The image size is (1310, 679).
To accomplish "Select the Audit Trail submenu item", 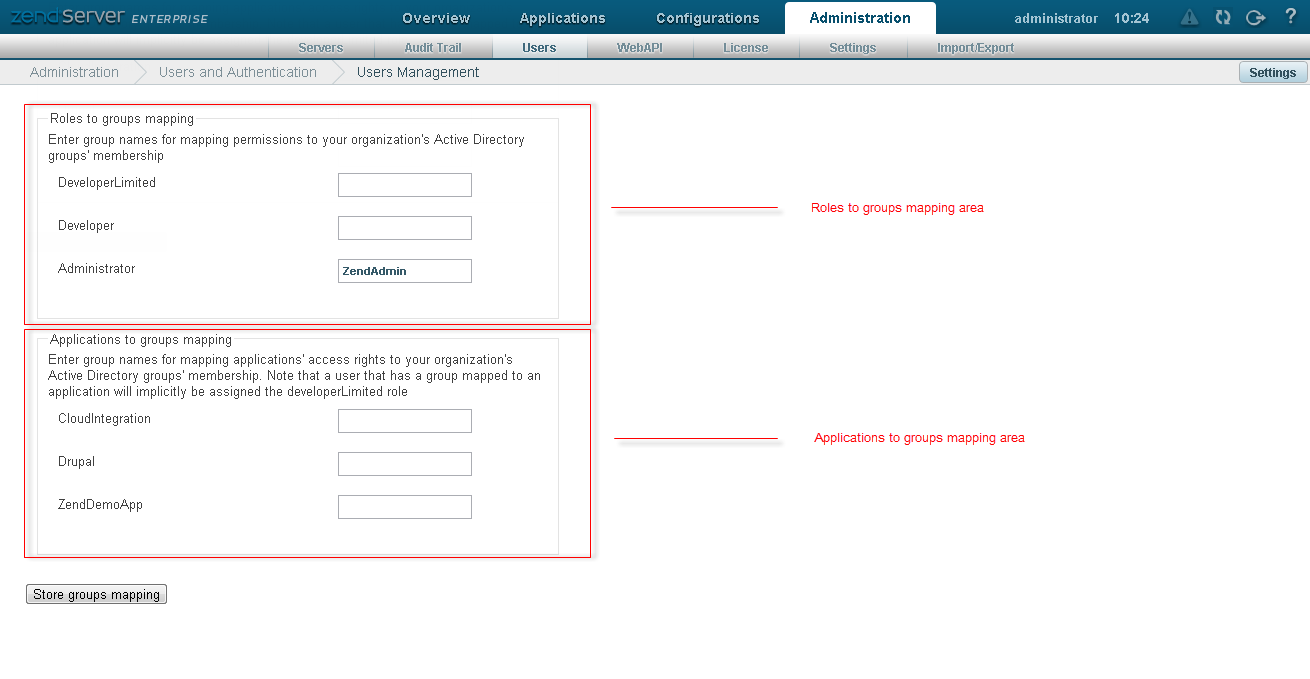I will point(432,48).
